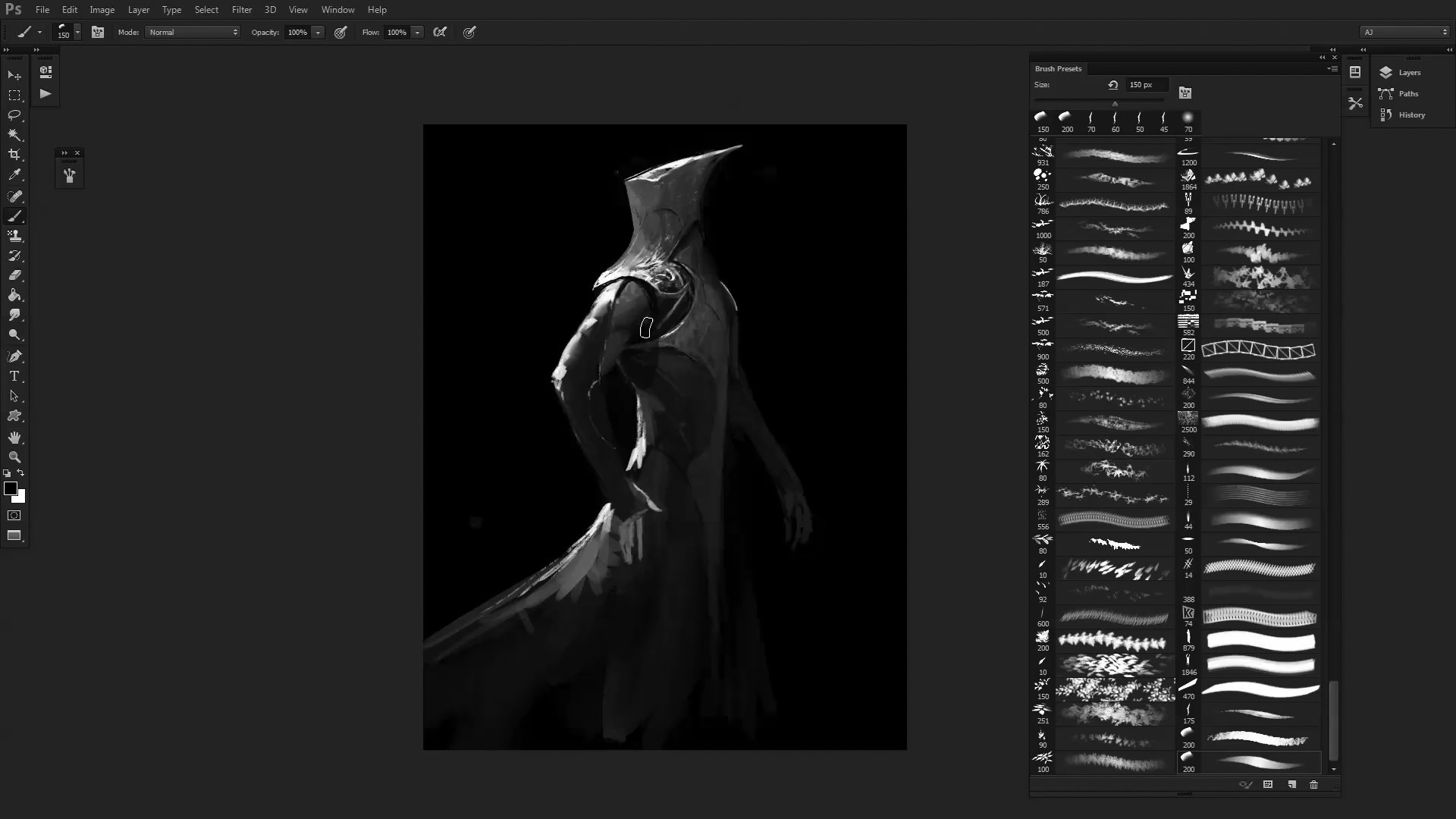Open the History panel
The height and width of the screenshot is (819, 1456).
click(1410, 115)
